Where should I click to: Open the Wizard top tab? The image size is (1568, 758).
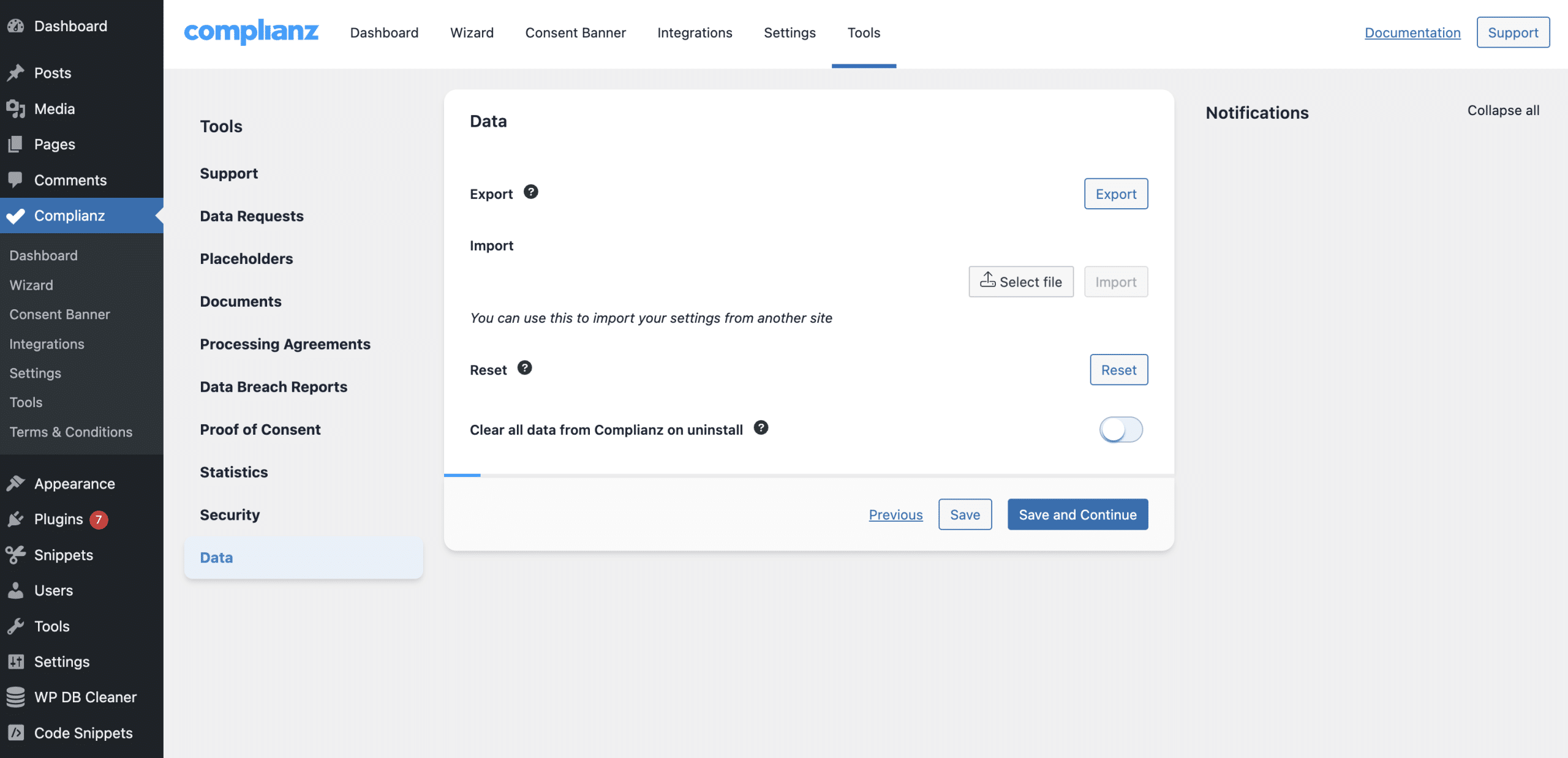tap(472, 32)
